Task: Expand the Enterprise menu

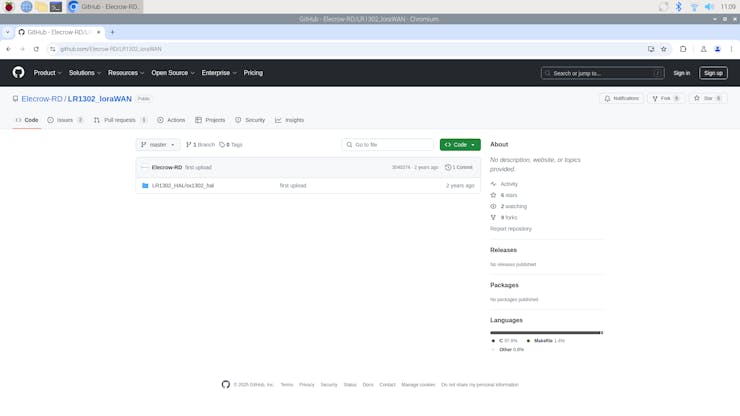Action: point(219,73)
